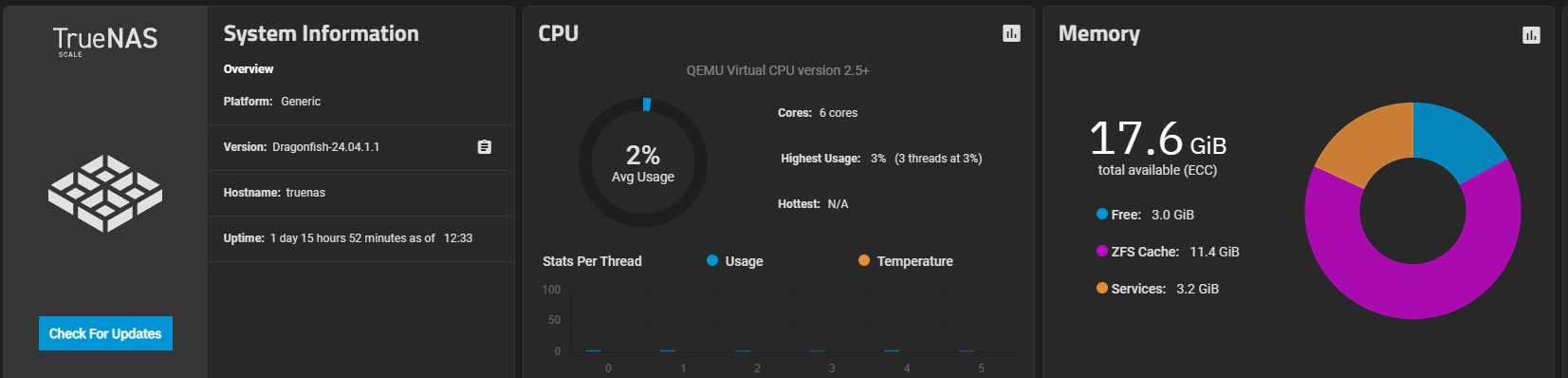Image resolution: width=1568 pixels, height=378 pixels.
Task: Click the orange Services legend dot
Action: (1102, 288)
